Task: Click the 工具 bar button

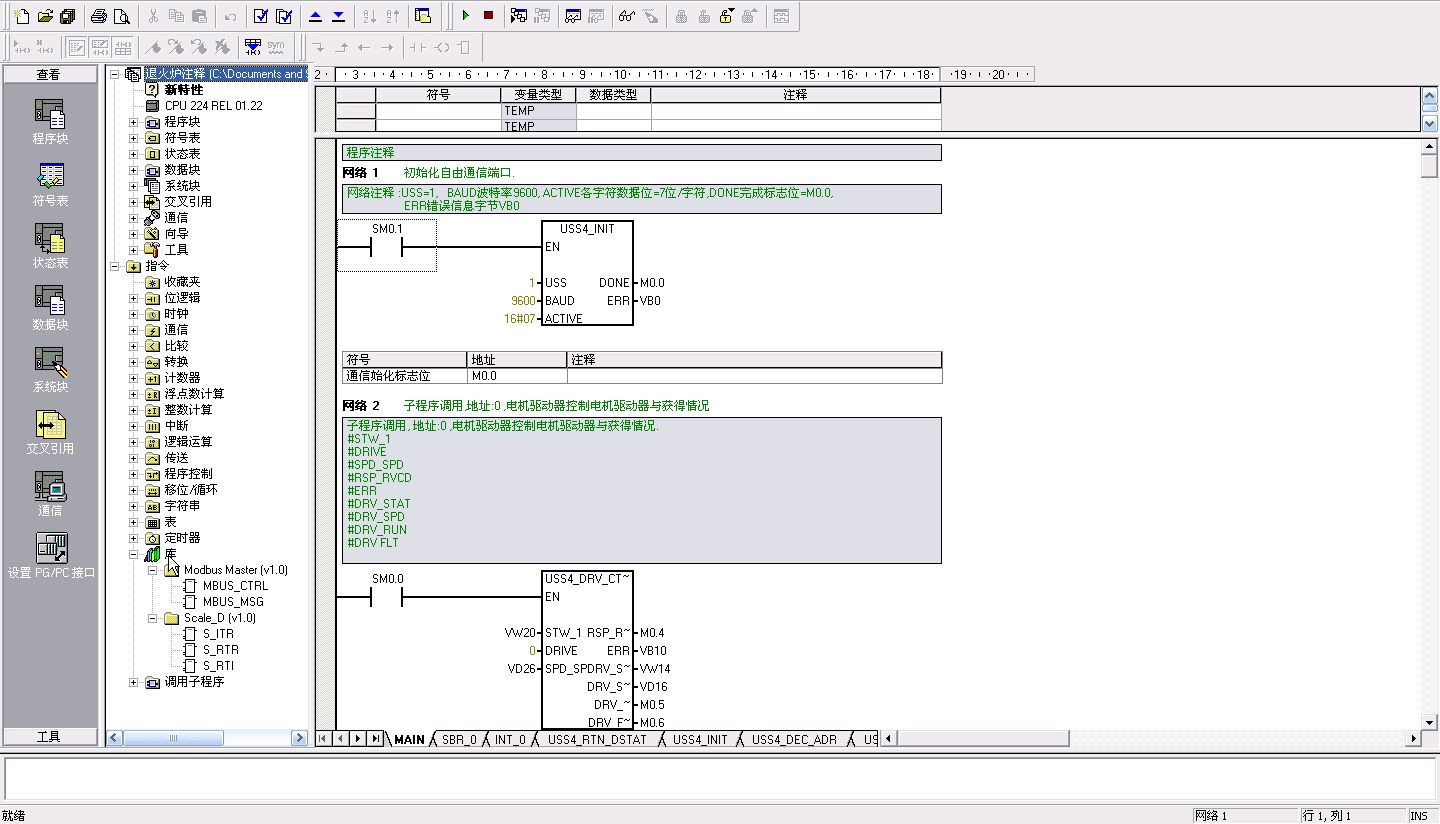Action: coord(49,737)
